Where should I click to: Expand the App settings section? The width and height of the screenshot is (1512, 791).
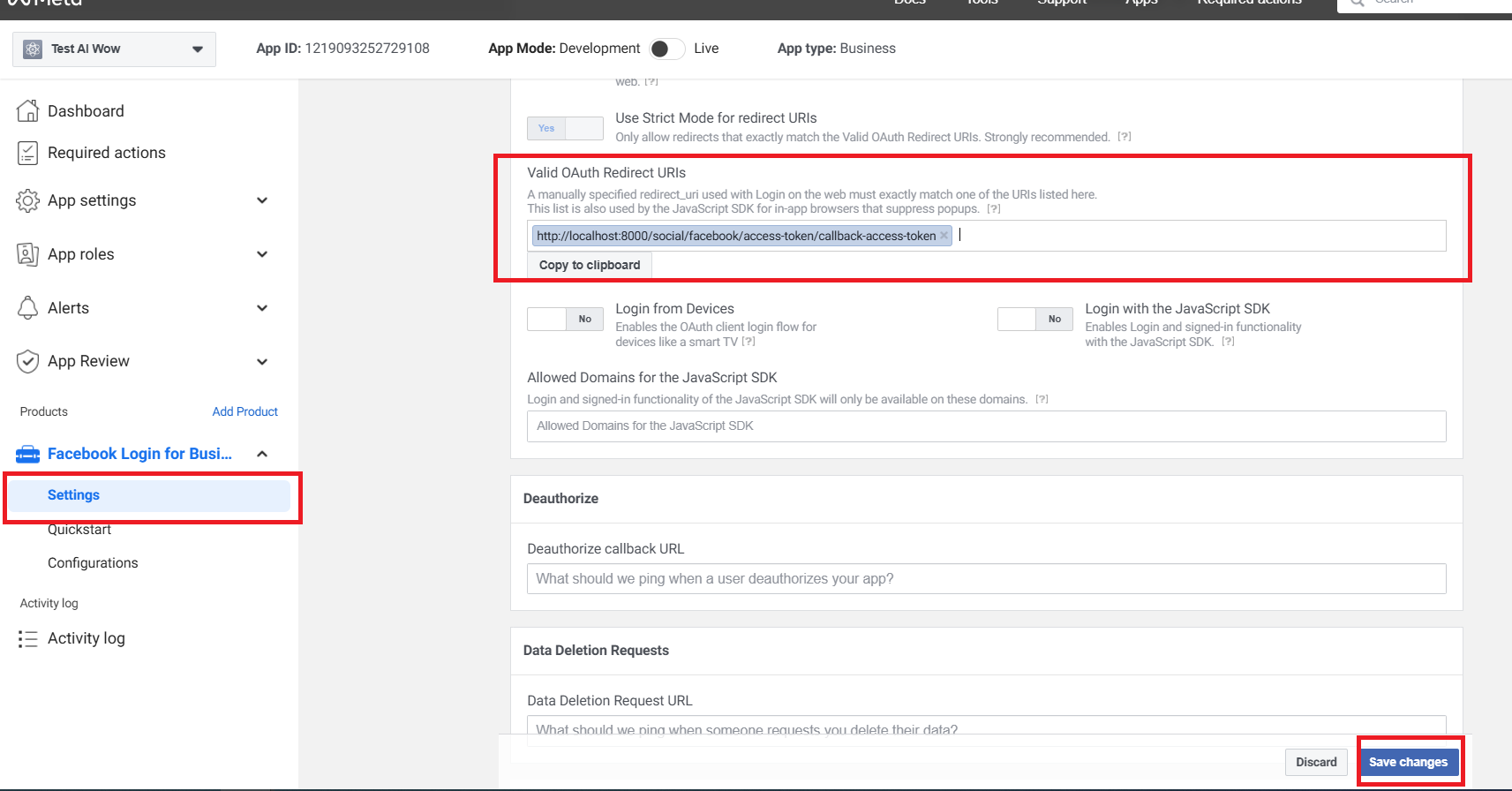[x=262, y=200]
